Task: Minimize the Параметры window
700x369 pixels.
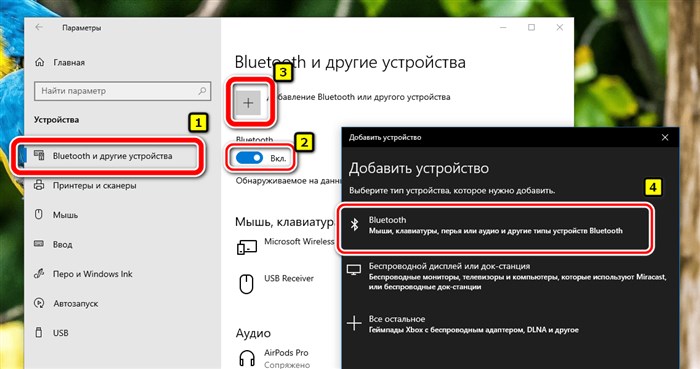Action: (503, 27)
